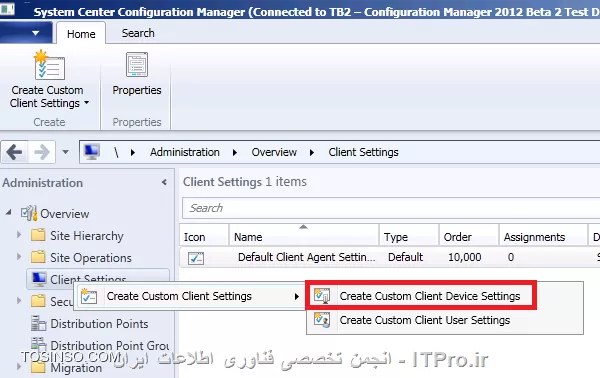Go back with the navigation arrow
Screen dimensions: 600x378
tap(15, 152)
